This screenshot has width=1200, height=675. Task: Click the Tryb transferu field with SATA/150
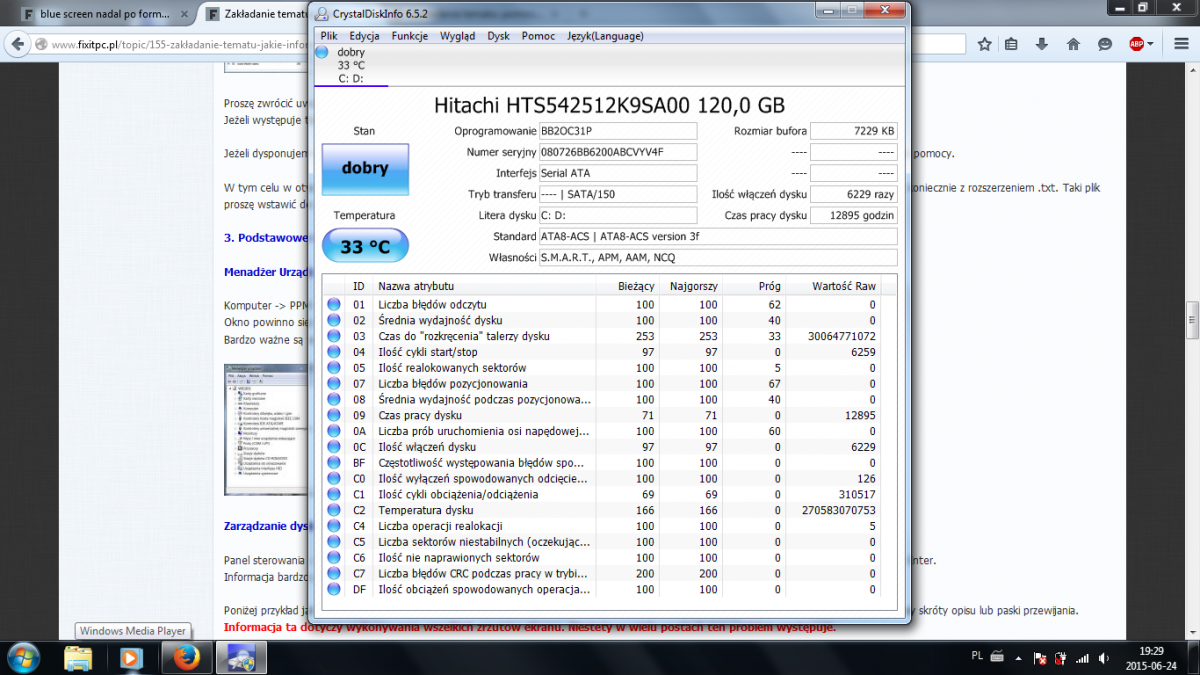pyautogui.click(x=617, y=194)
